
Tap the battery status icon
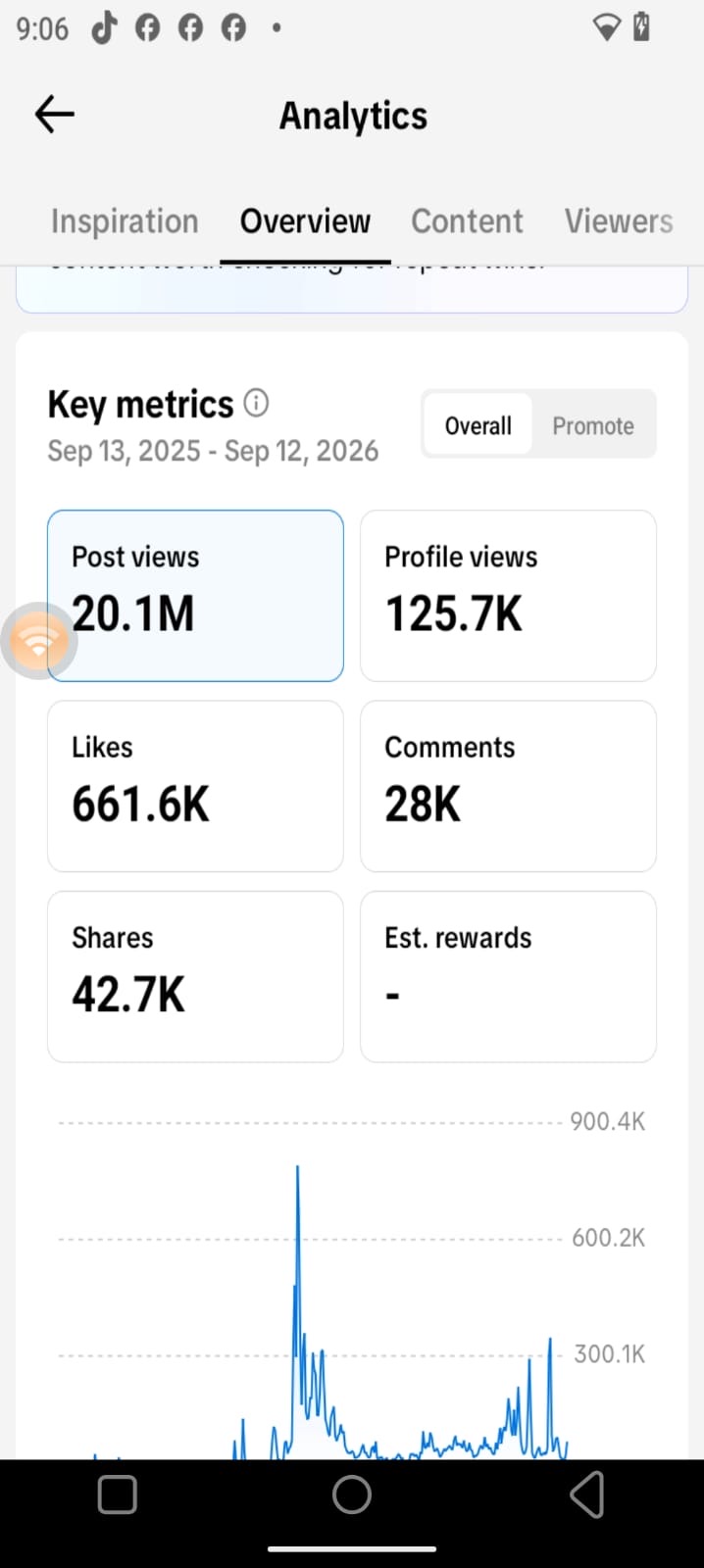click(x=641, y=27)
